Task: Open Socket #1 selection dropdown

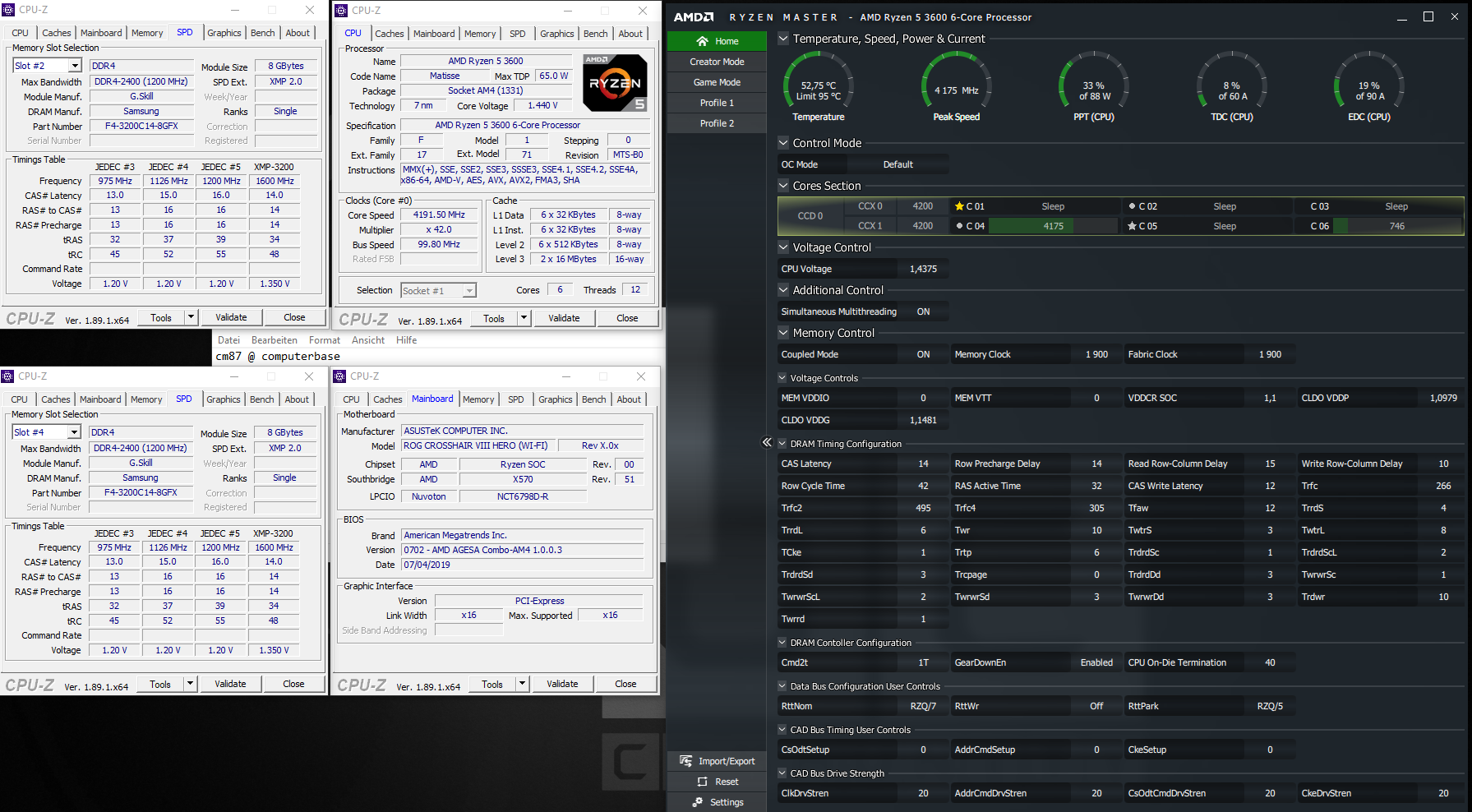Action: click(x=469, y=291)
